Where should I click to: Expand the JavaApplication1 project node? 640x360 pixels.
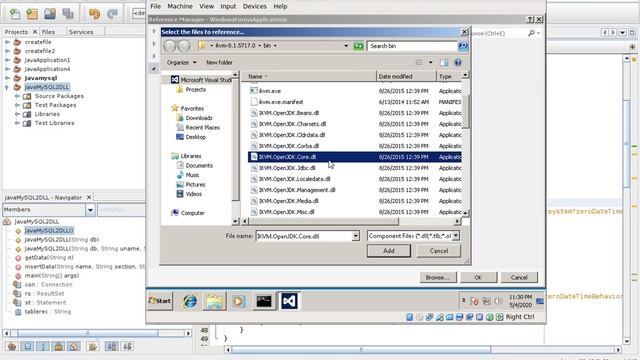7,60
